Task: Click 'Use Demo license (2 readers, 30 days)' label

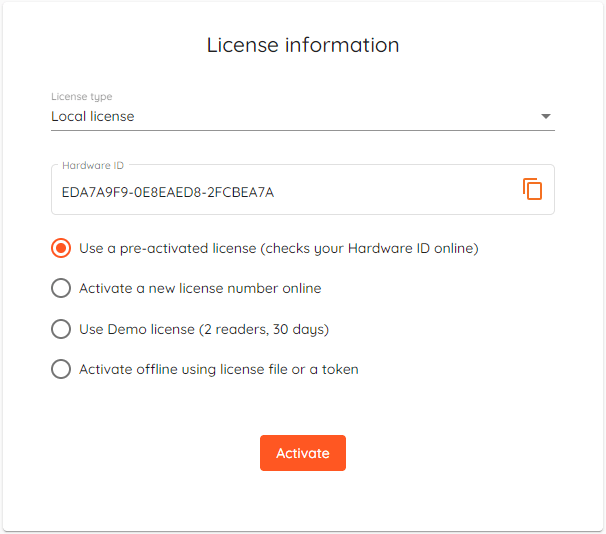Action: 204,329
